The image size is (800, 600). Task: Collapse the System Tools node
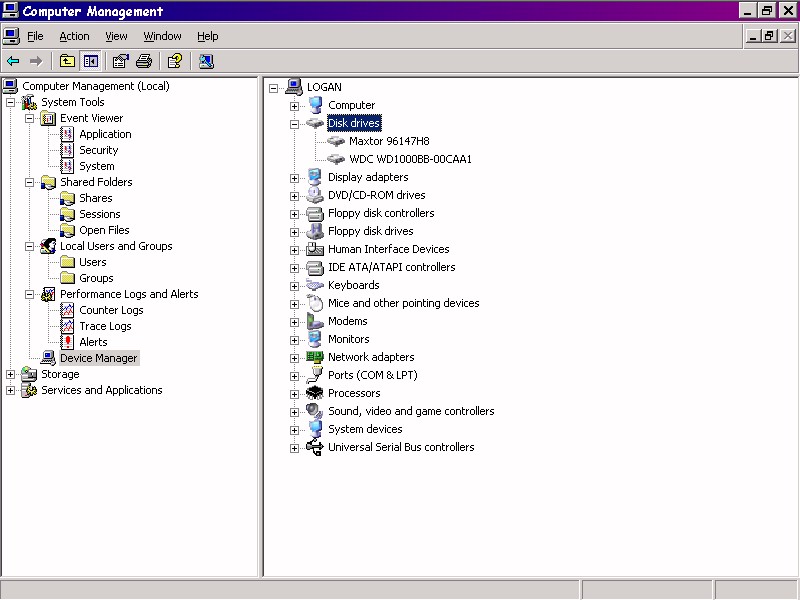pos(10,103)
